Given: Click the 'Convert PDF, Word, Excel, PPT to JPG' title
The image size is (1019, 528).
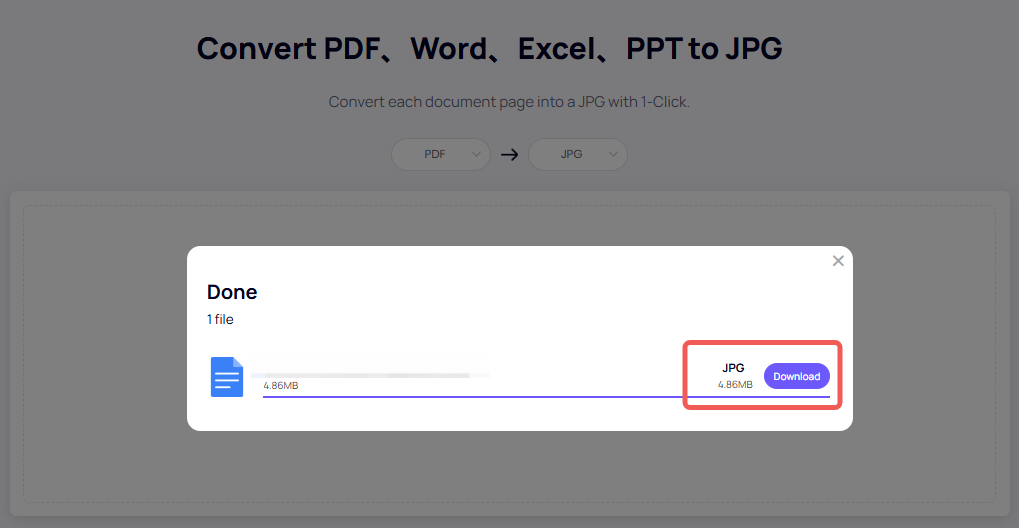Looking at the screenshot, I should pos(489,49).
